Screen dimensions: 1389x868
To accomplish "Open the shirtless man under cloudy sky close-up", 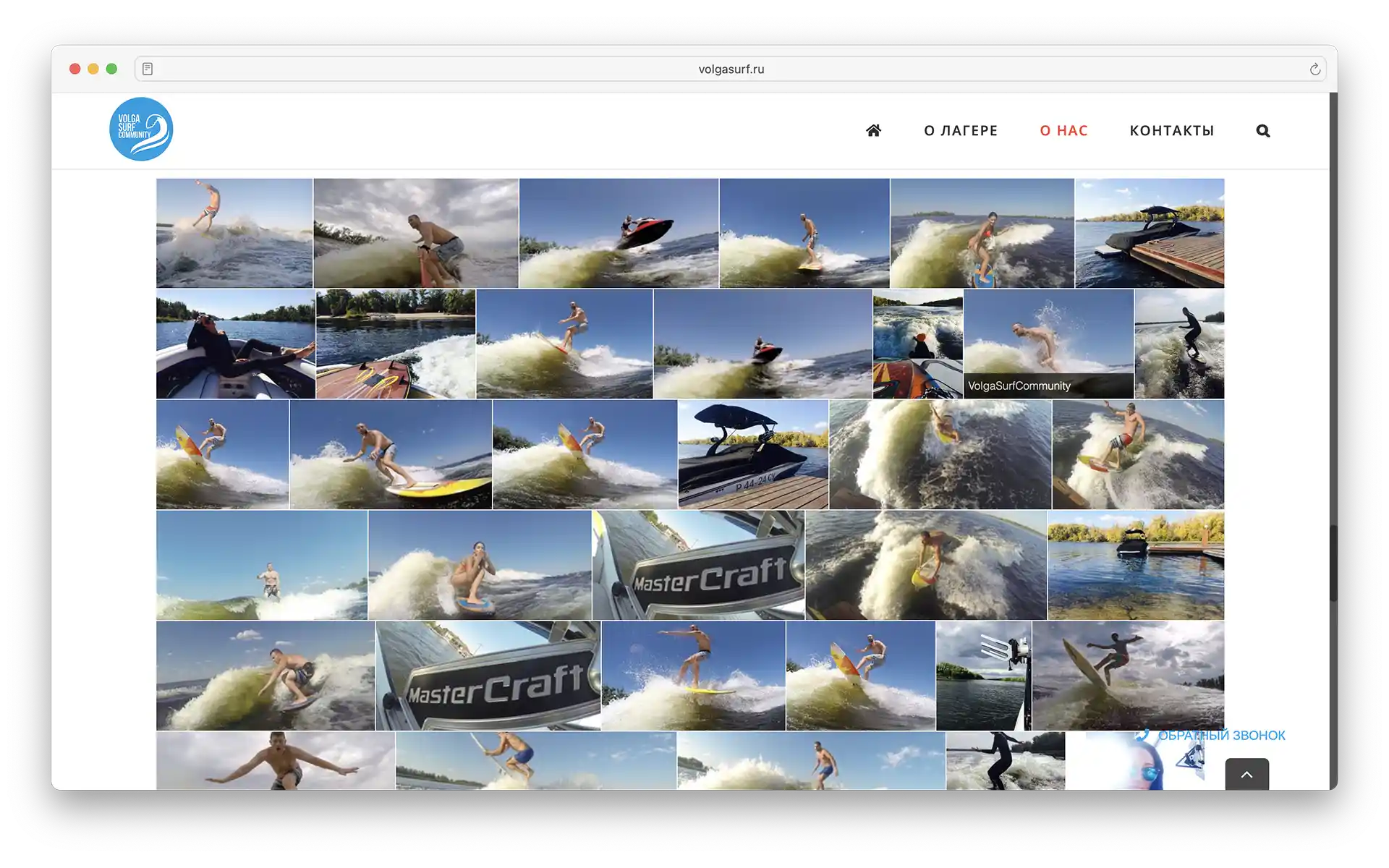I will [x=276, y=761].
